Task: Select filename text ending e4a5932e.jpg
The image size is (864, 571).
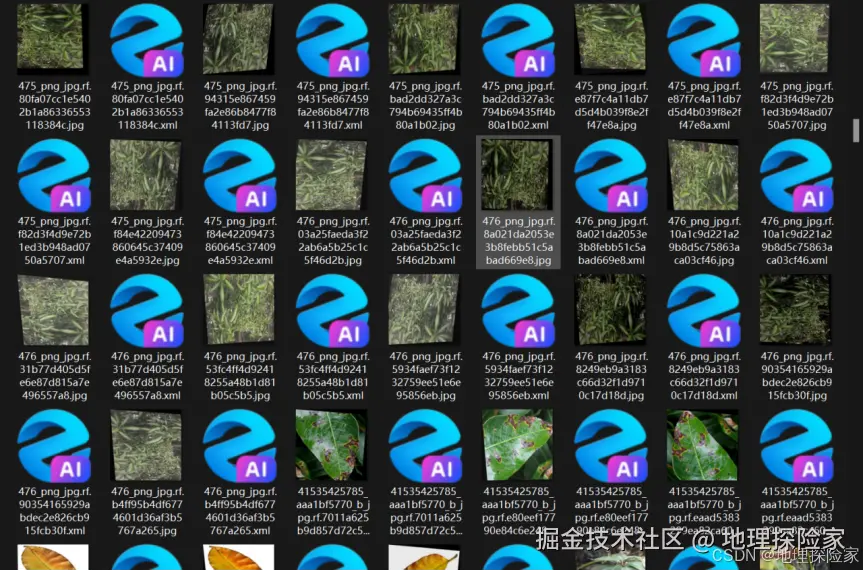Action: tap(147, 241)
